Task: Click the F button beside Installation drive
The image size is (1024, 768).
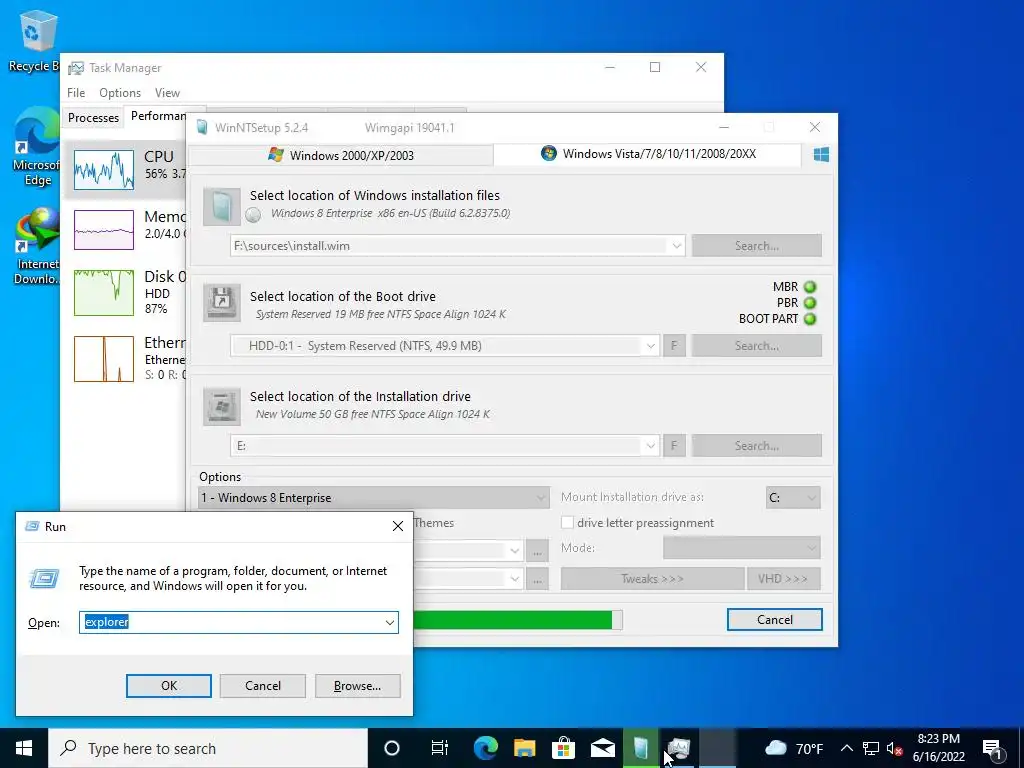Action: pyautogui.click(x=674, y=446)
